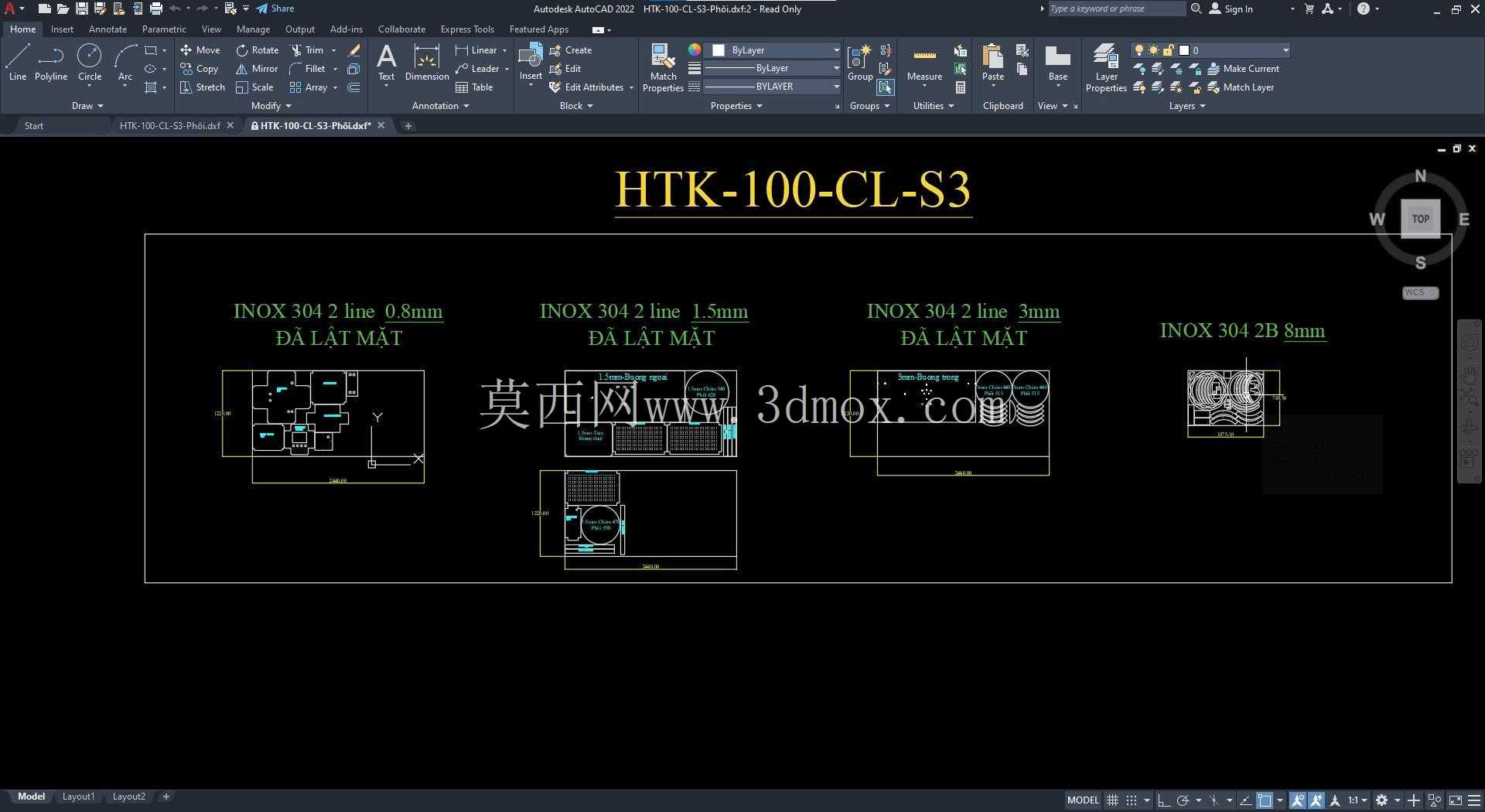Expand the Annotation panel

click(x=440, y=106)
